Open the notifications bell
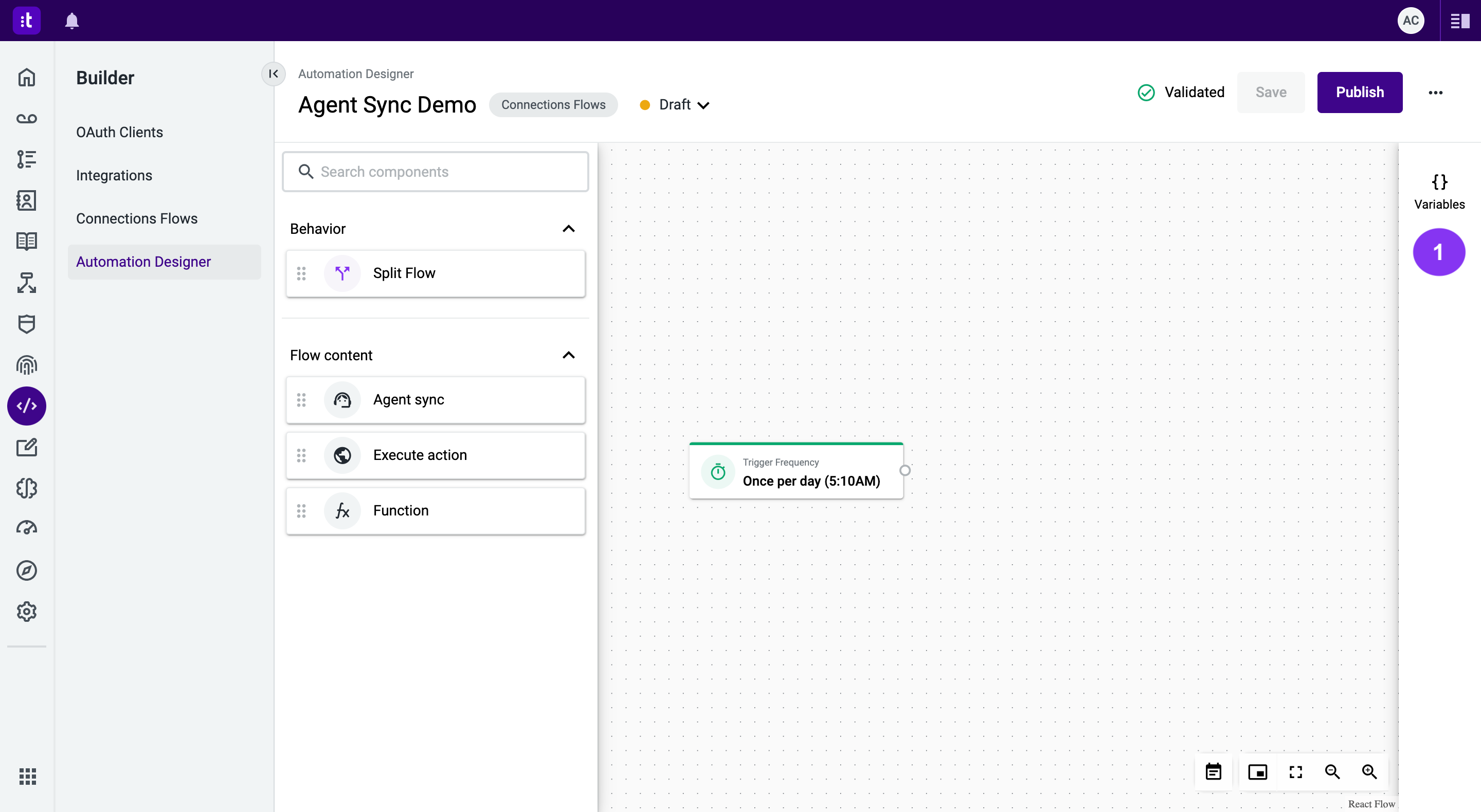Screen dimensions: 1481x812 click(72, 21)
